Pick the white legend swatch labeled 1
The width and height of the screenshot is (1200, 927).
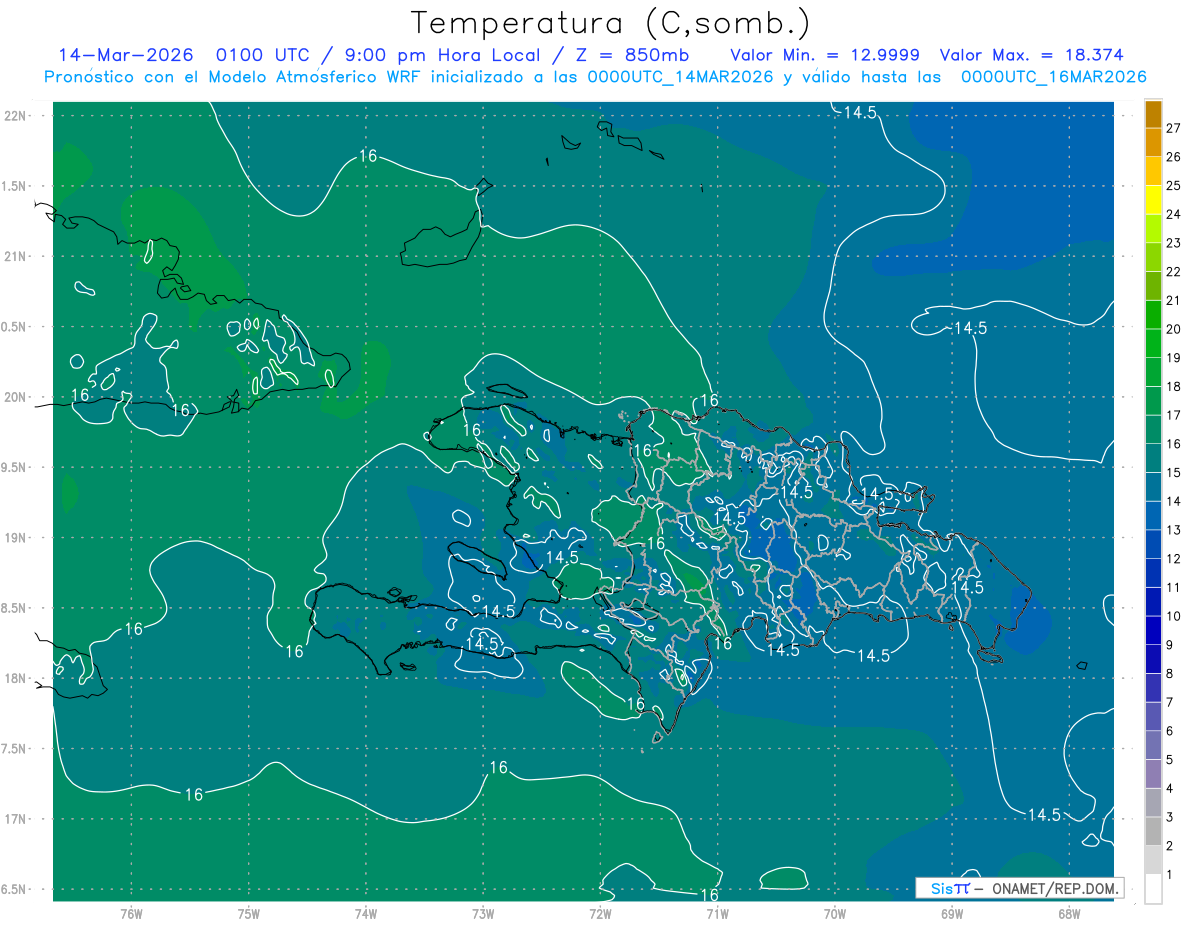(x=1153, y=888)
